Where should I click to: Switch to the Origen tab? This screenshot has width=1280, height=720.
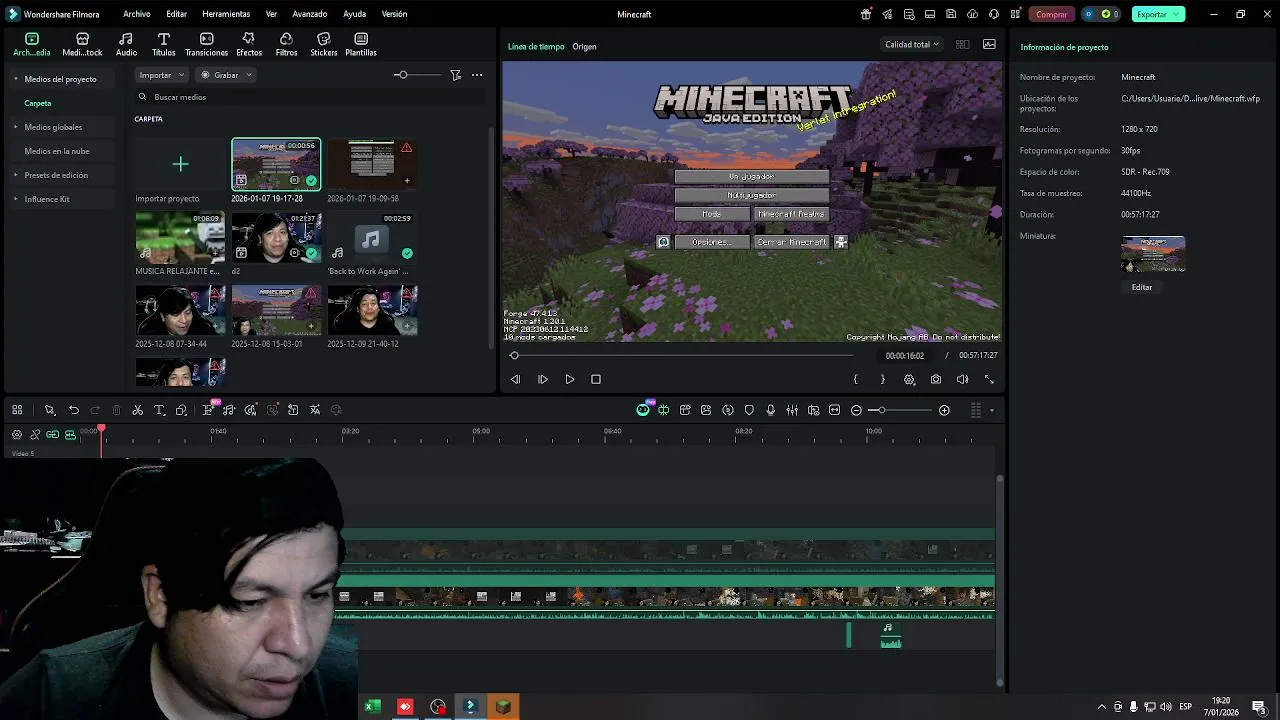pyautogui.click(x=584, y=47)
